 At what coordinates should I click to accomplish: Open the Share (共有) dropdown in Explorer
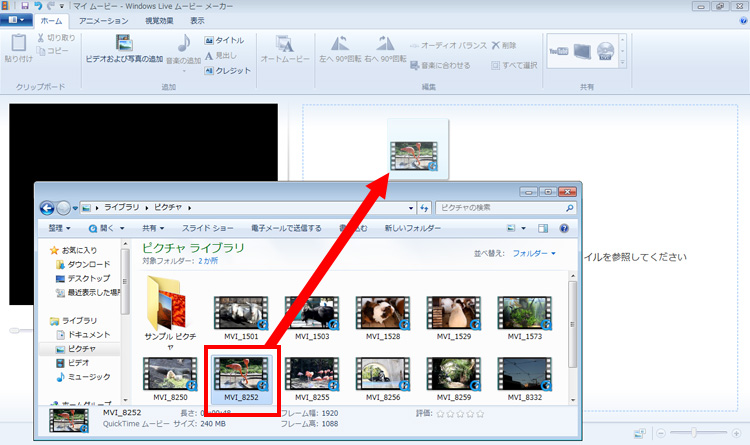tap(153, 228)
